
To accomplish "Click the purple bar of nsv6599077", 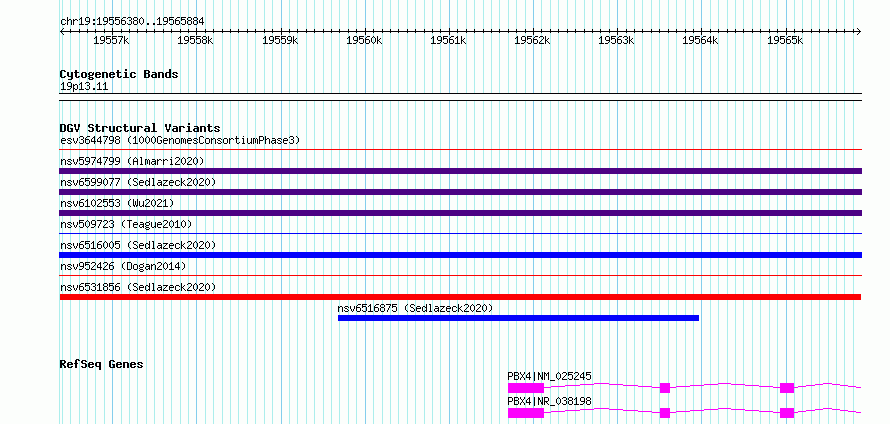I will (461, 192).
